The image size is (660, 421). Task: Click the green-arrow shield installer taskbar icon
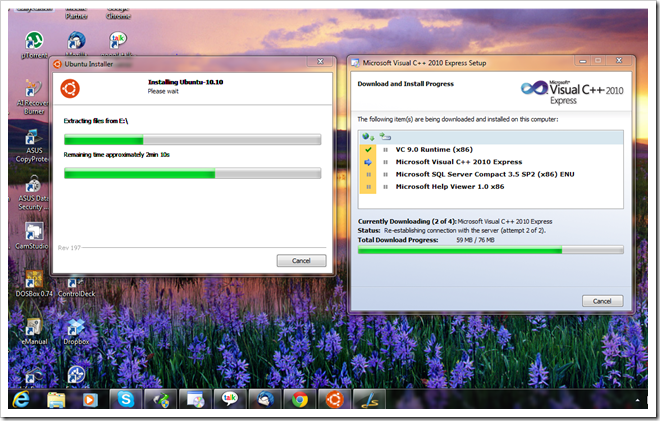point(161,399)
